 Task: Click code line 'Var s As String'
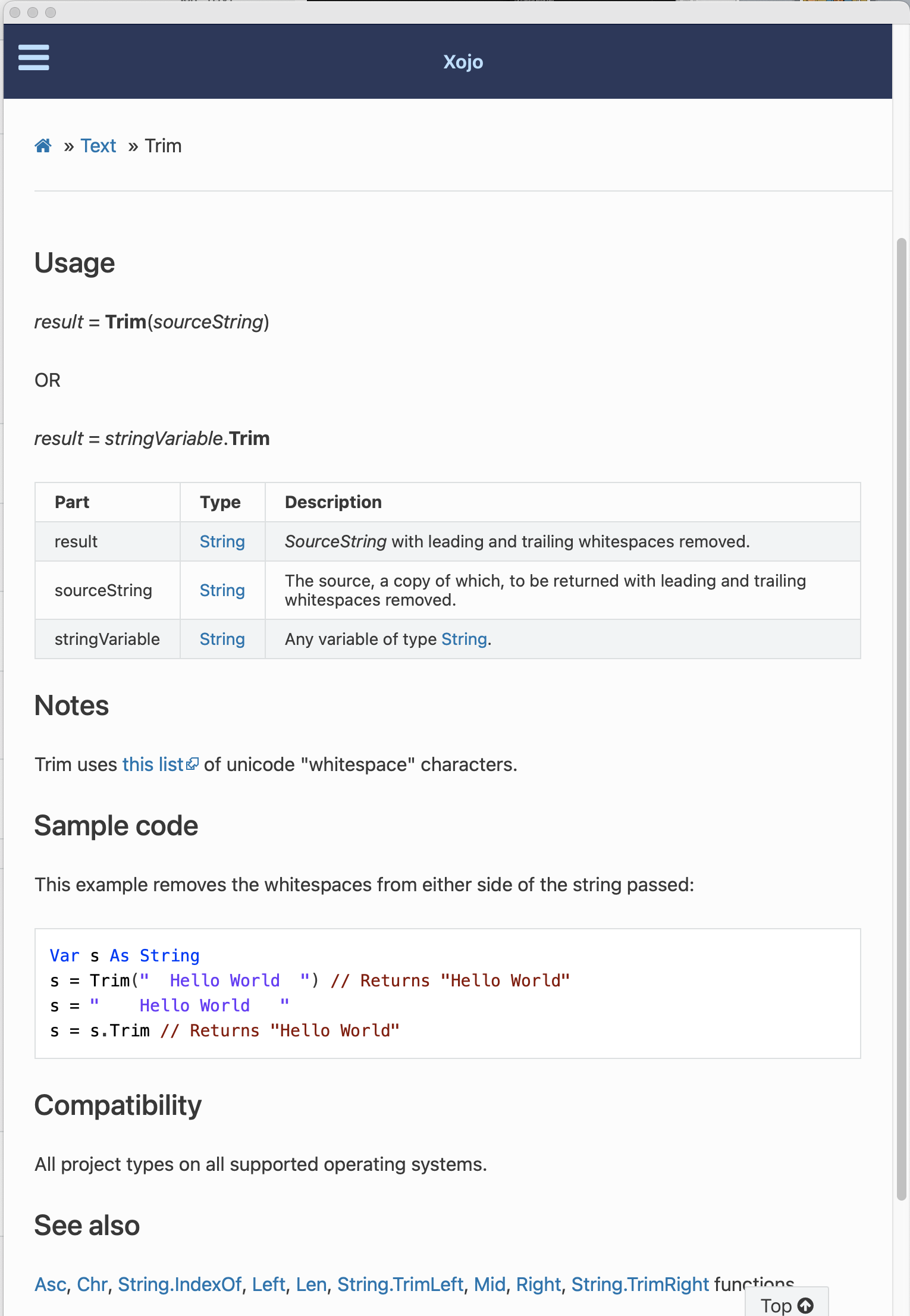pos(125,955)
